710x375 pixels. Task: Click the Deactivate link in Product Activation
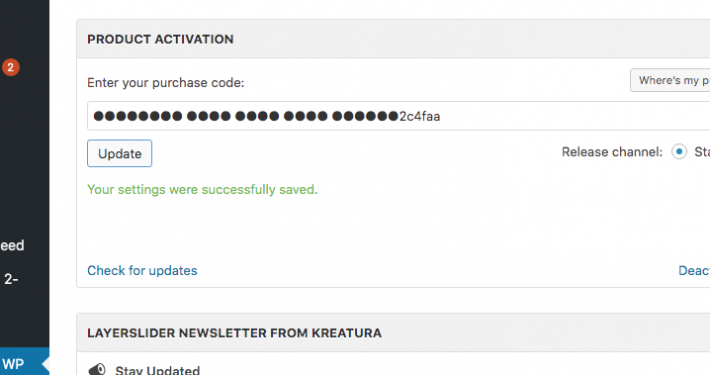pyautogui.click(x=694, y=270)
